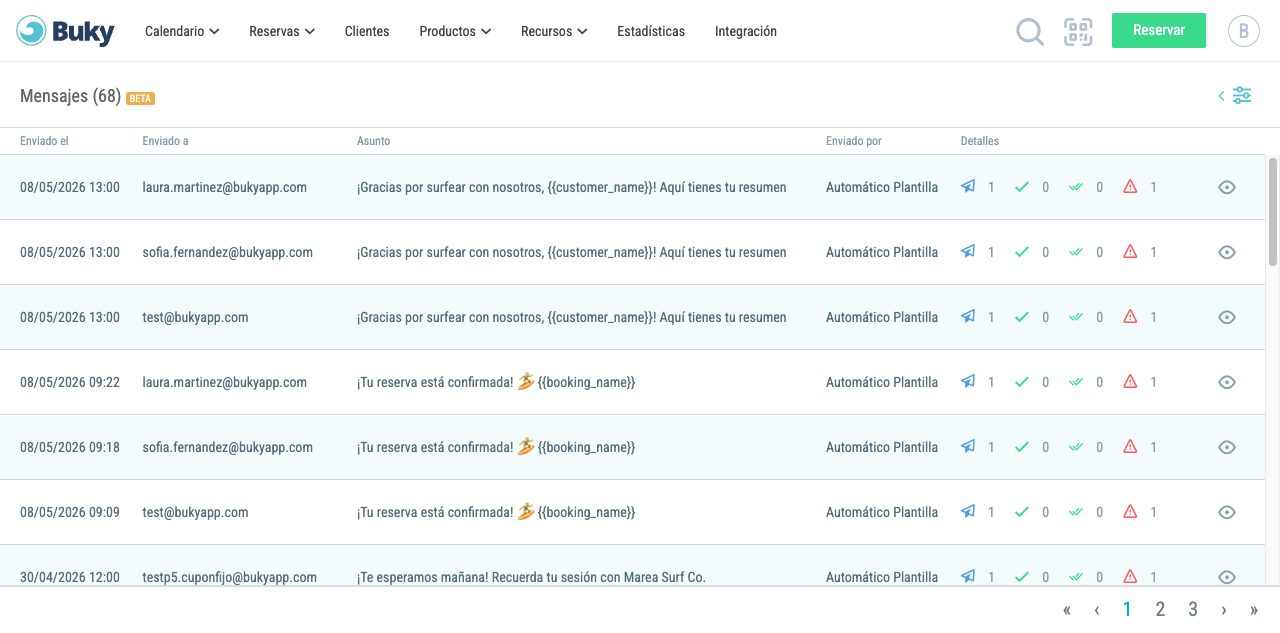Click the Enviado el column header
This screenshot has height=633, width=1280.
click(44, 141)
